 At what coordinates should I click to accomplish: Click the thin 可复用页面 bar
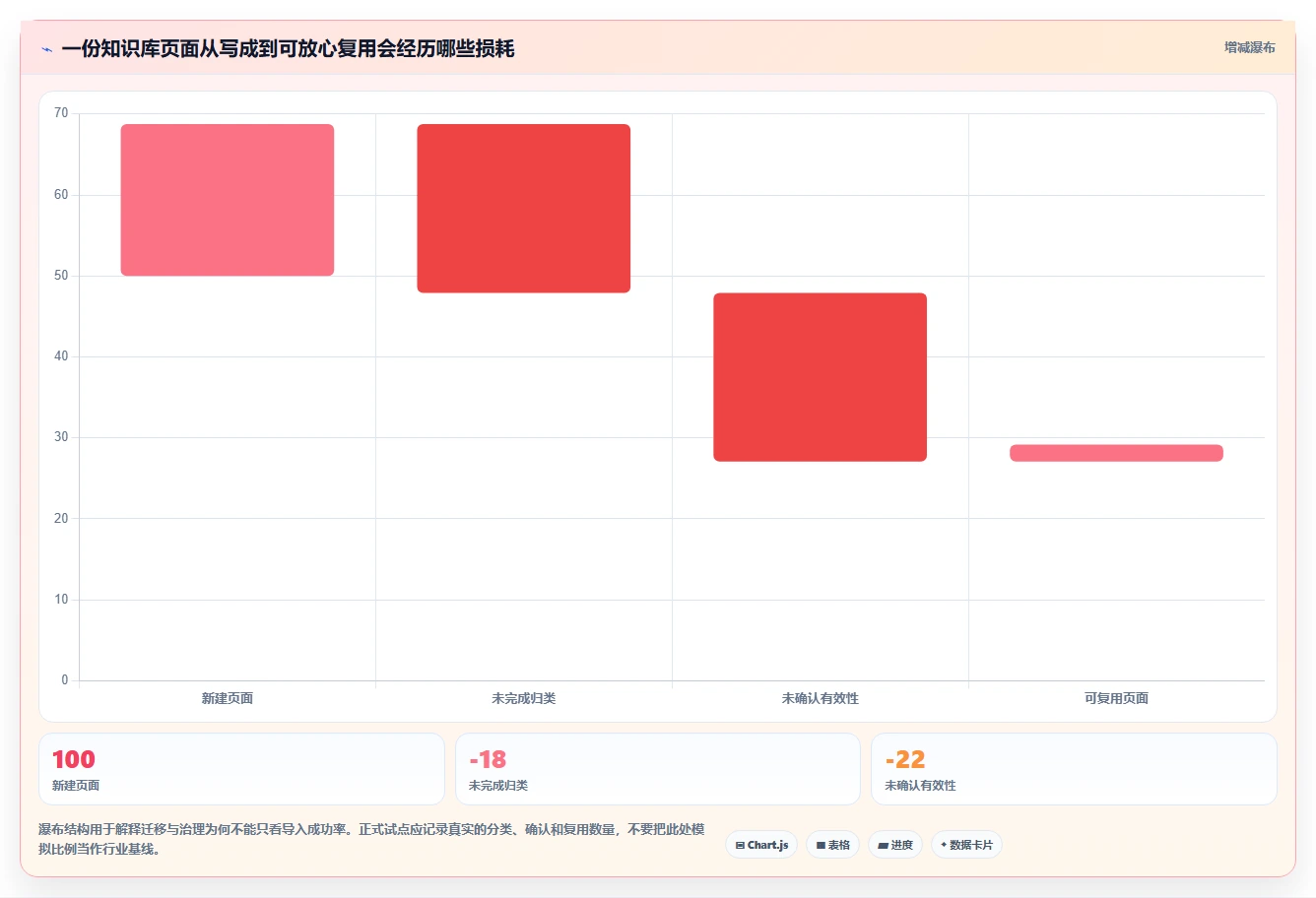pos(1117,453)
